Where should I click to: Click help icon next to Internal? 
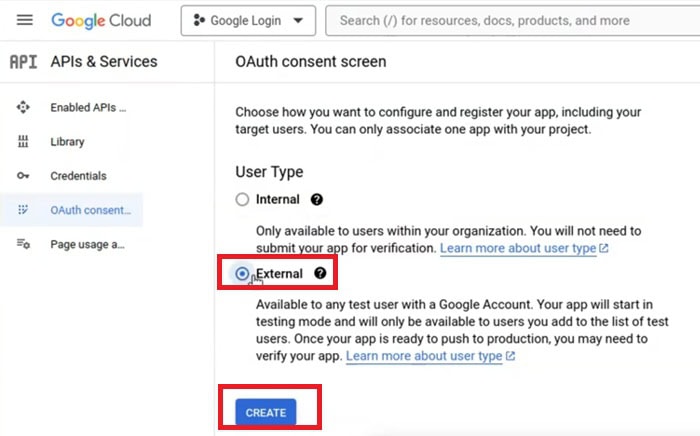coord(317,199)
